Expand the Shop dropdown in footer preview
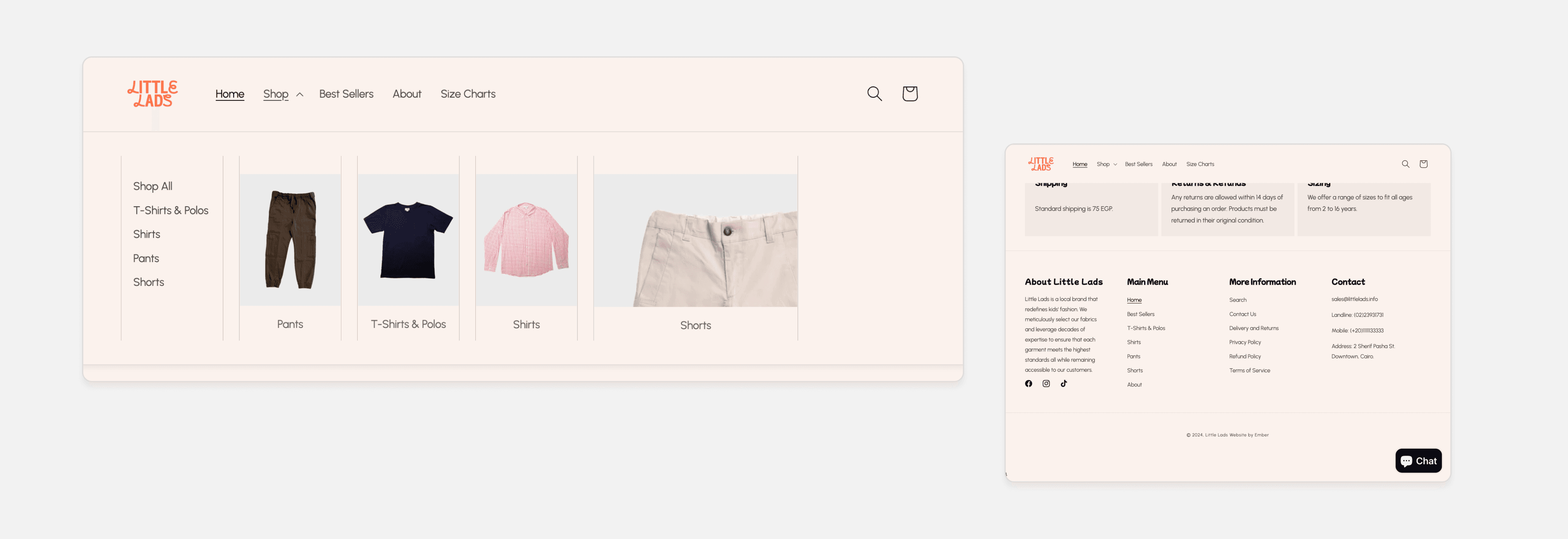 pyautogui.click(x=1107, y=164)
